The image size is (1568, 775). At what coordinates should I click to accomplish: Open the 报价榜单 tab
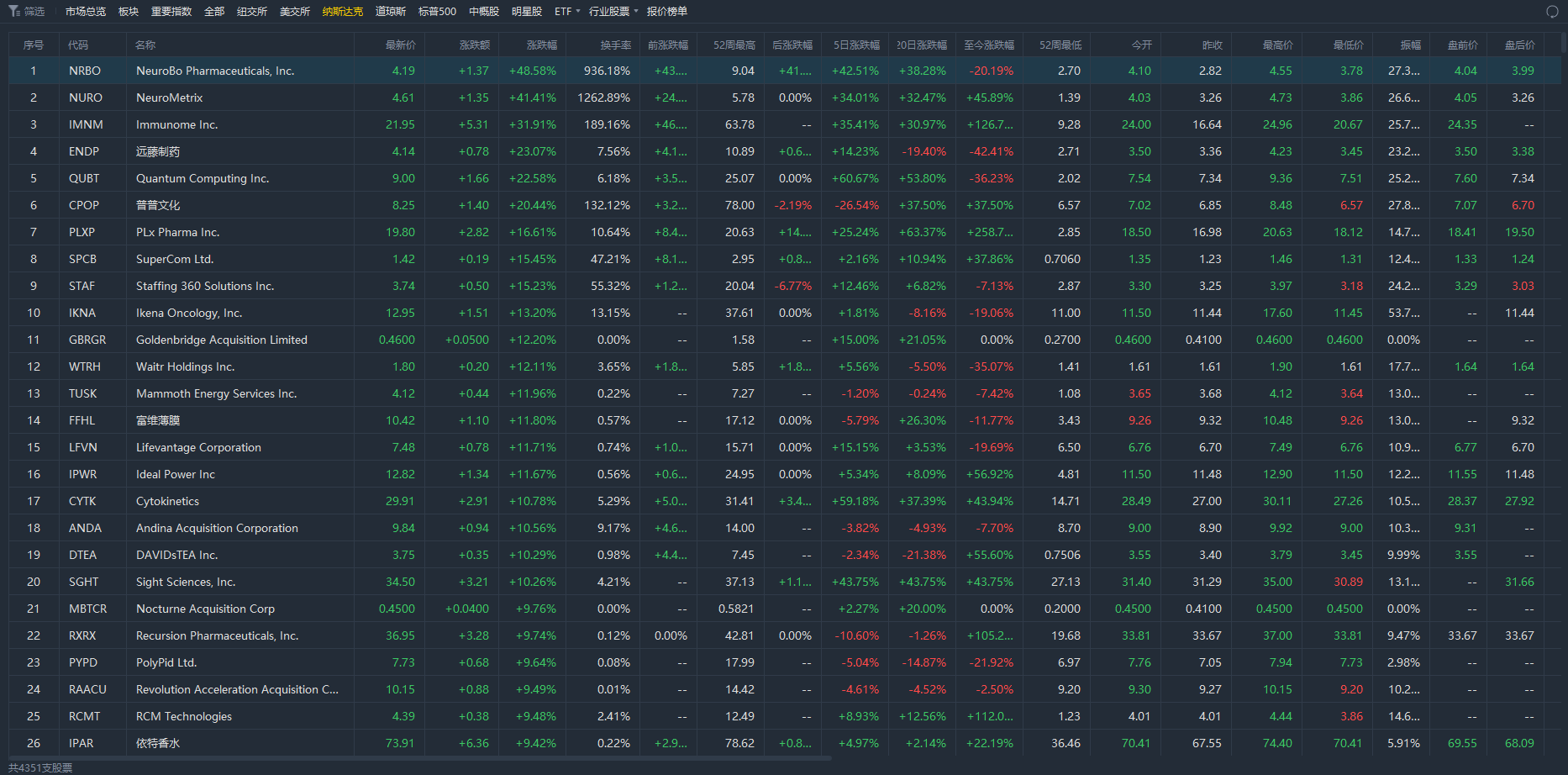667,12
